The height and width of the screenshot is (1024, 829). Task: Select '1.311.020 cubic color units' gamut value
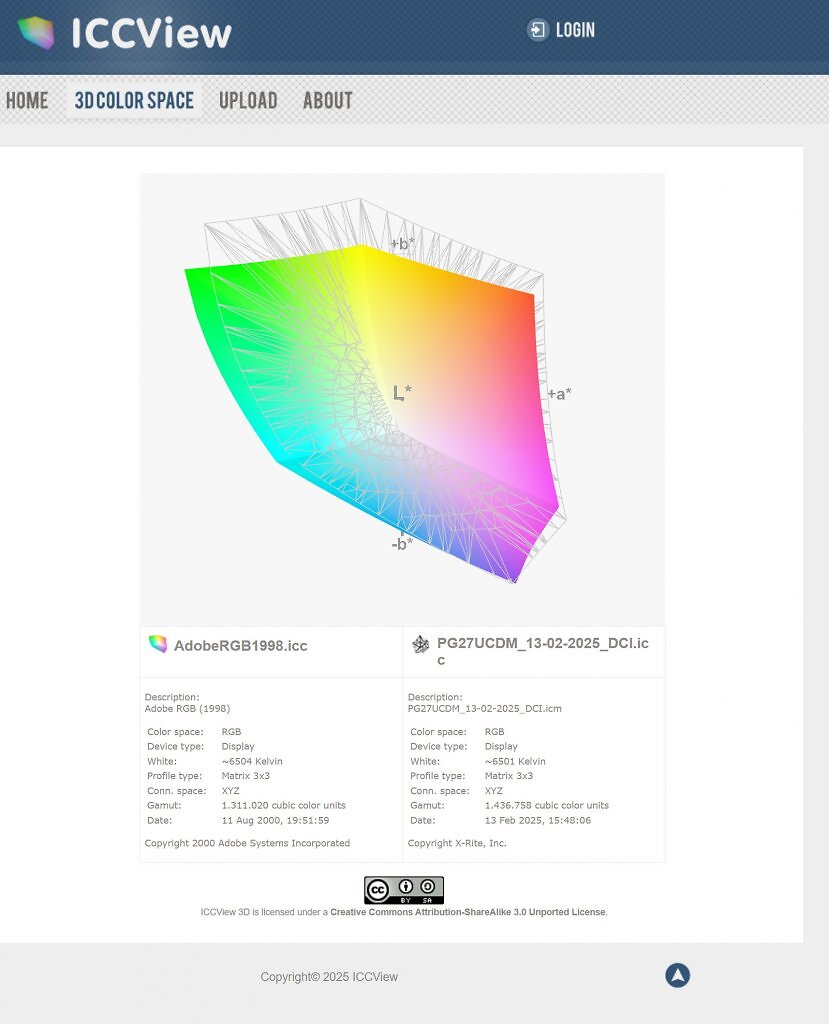pyautogui.click(x=284, y=805)
